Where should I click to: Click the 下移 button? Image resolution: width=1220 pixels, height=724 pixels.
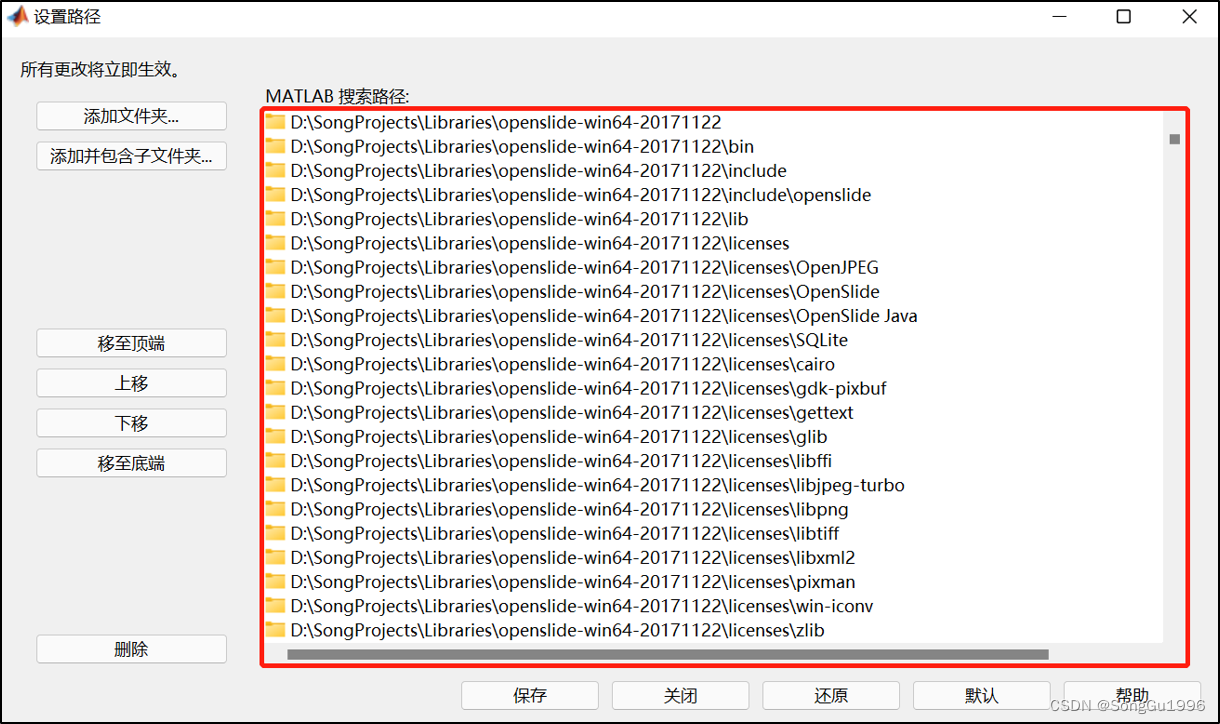[x=132, y=423]
